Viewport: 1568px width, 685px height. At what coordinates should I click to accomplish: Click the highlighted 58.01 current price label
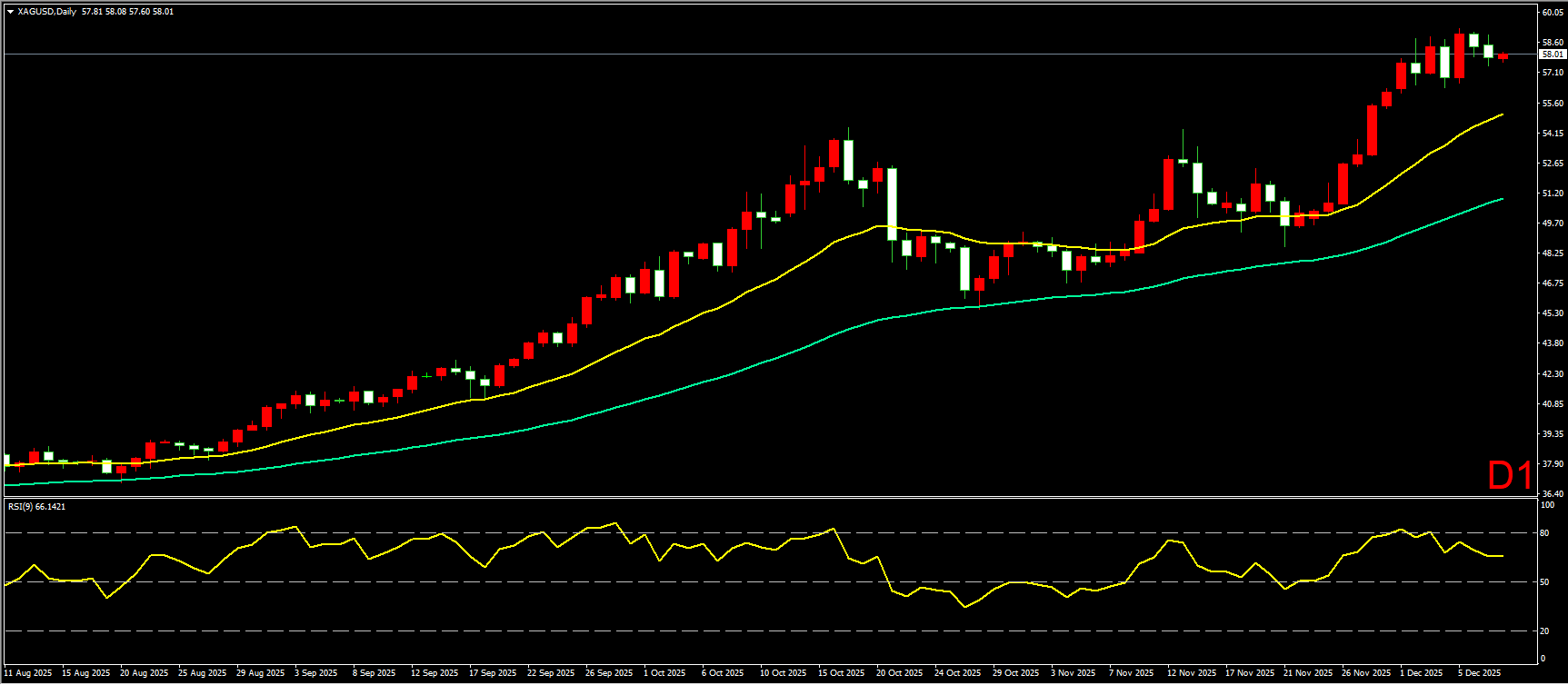[1553, 55]
